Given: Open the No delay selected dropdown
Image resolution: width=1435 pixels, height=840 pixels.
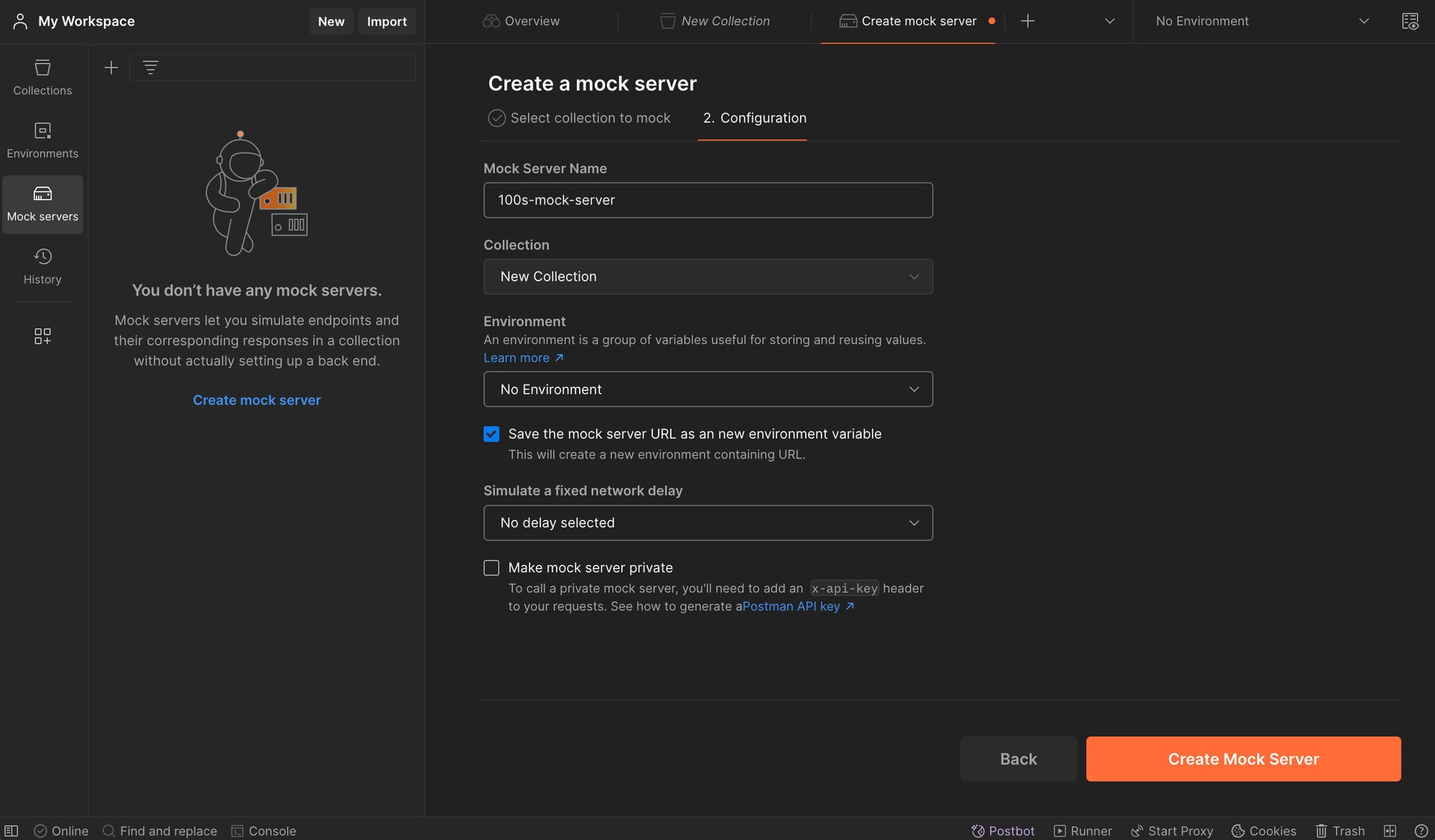Looking at the screenshot, I should [x=707, y=523].
